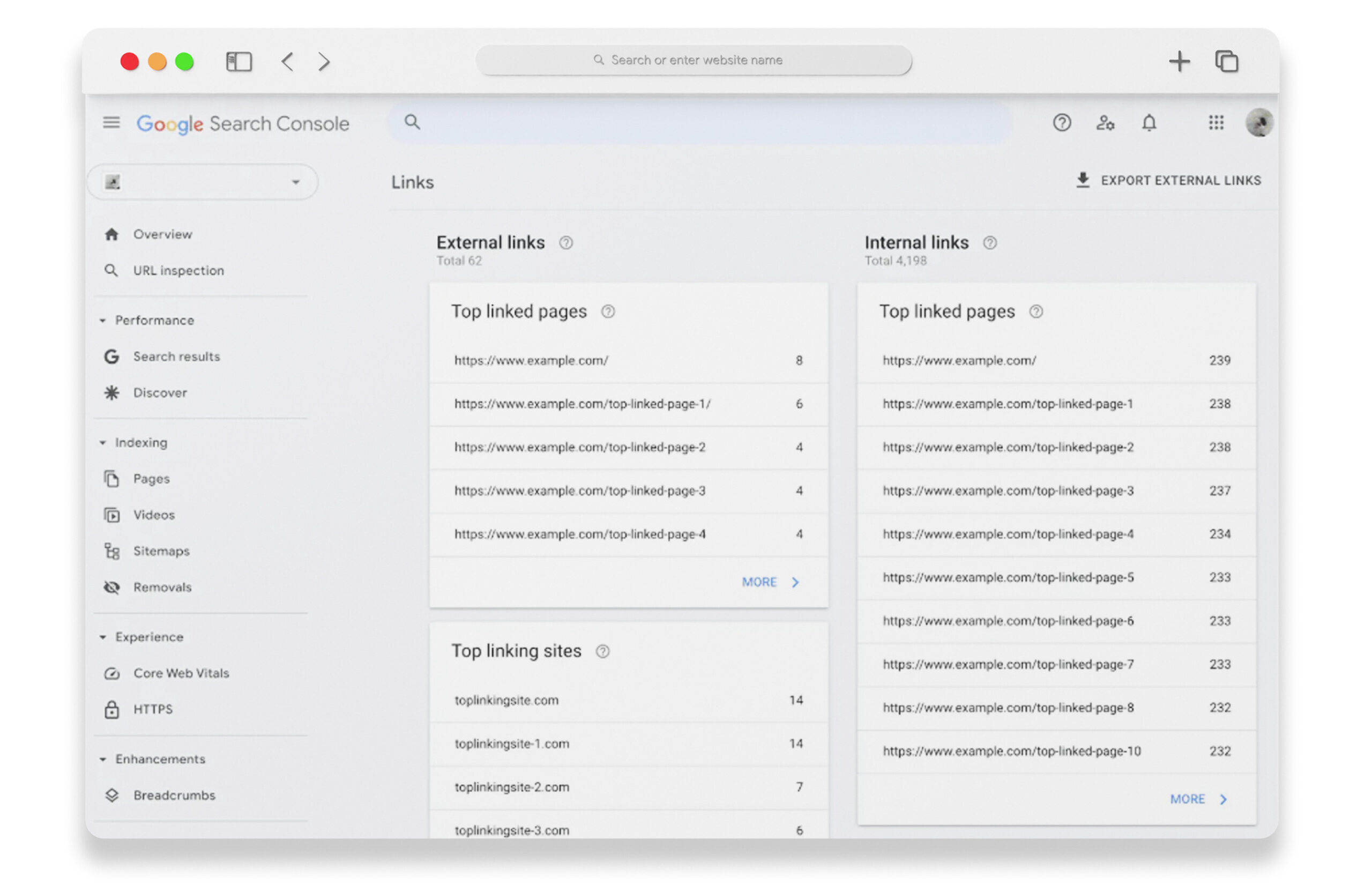This screenshot has height=884, width=1372.
Task: Click the Core Web Vitals gauge icon
Action: (112, 673)
